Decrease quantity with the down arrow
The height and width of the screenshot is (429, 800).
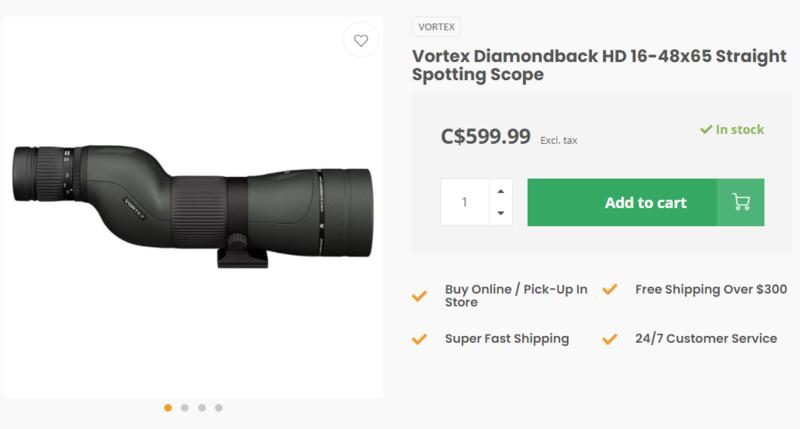[500, 213]
